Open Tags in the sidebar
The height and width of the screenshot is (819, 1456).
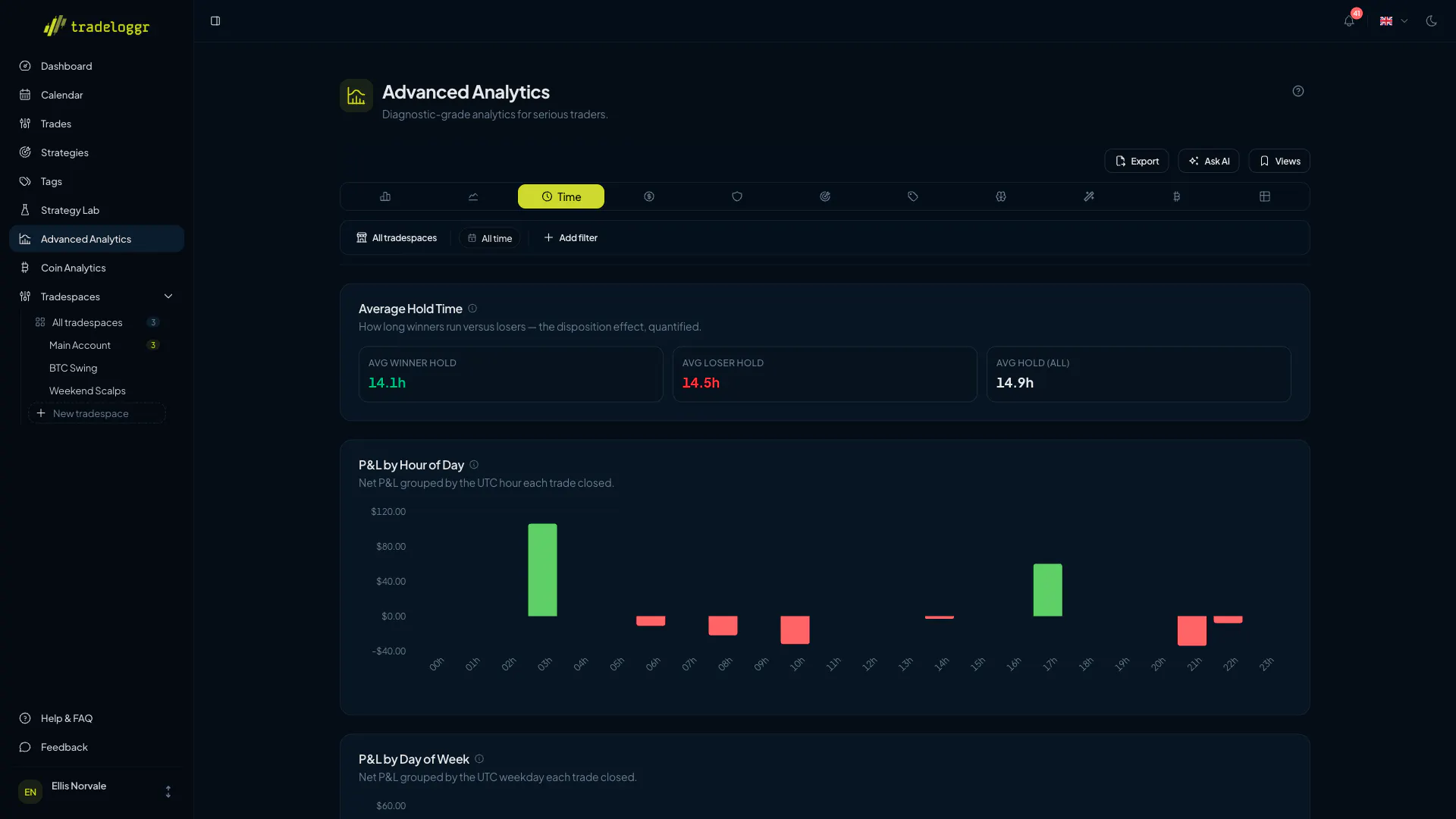click(96, 181)
